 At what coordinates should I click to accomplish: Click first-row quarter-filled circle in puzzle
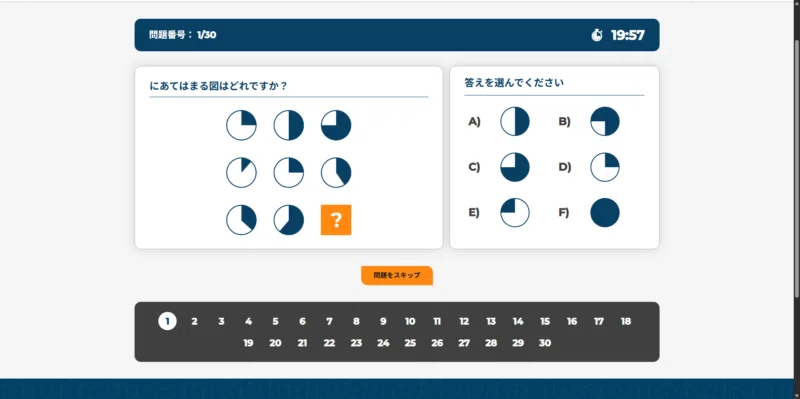coord(241,125)
